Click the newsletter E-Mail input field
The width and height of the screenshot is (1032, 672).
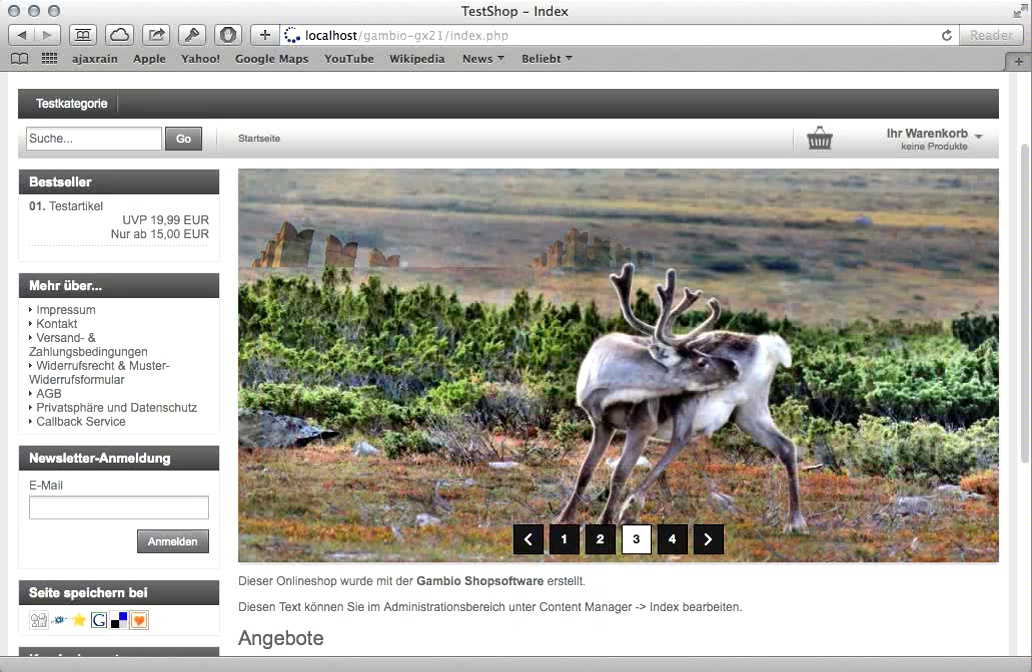(x=118, y=507)
